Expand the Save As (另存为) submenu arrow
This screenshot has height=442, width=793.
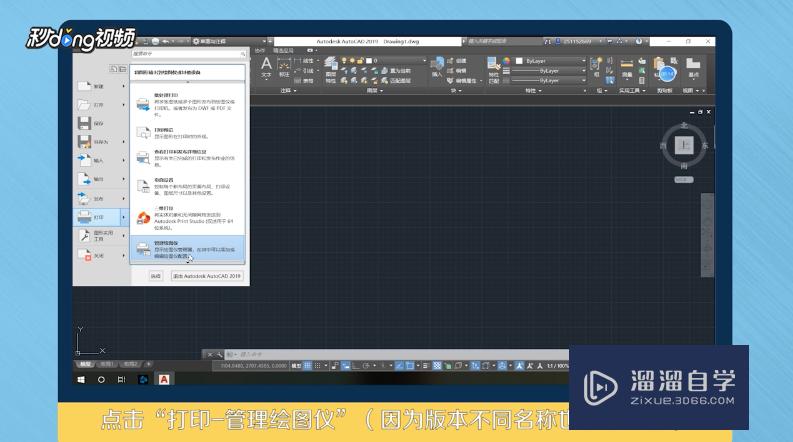[x=123, y=142]
